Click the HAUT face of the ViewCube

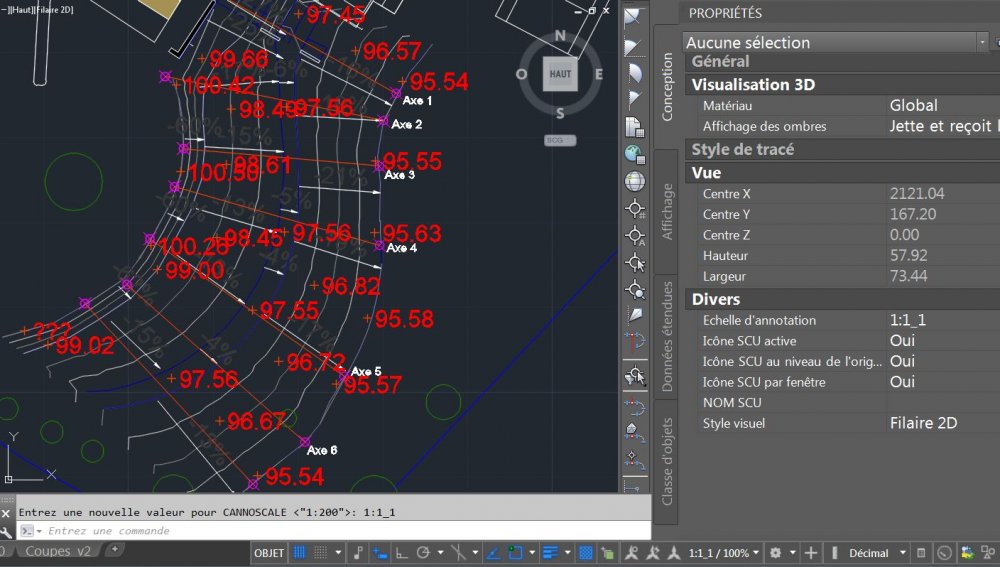(x=560, y=74)
